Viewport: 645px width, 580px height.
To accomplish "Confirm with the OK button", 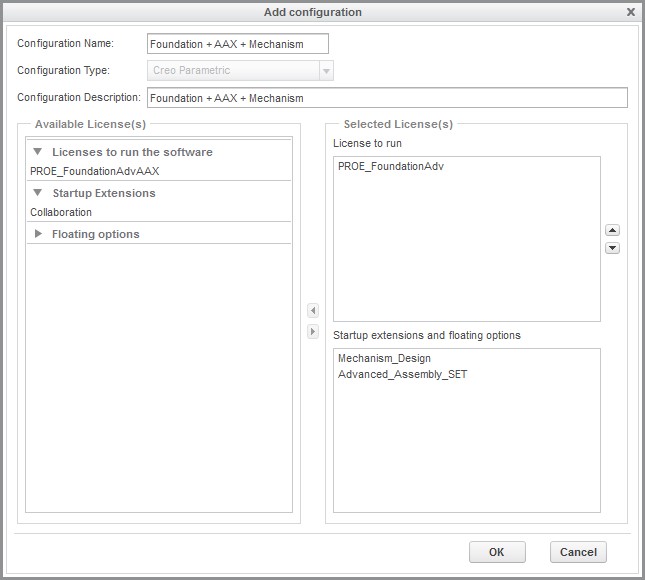I will [497, 552].
